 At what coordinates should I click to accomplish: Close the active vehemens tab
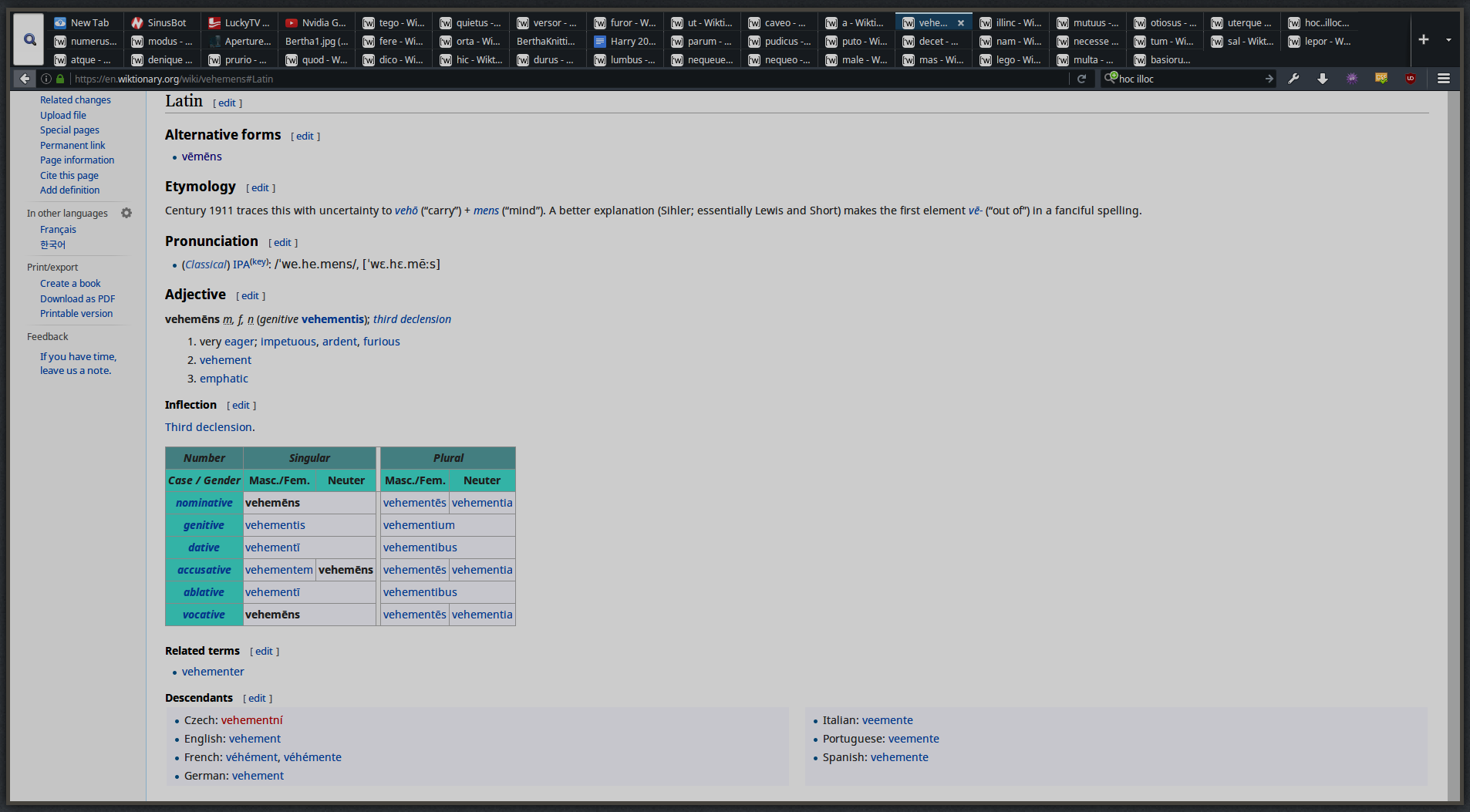coord(961,23)
